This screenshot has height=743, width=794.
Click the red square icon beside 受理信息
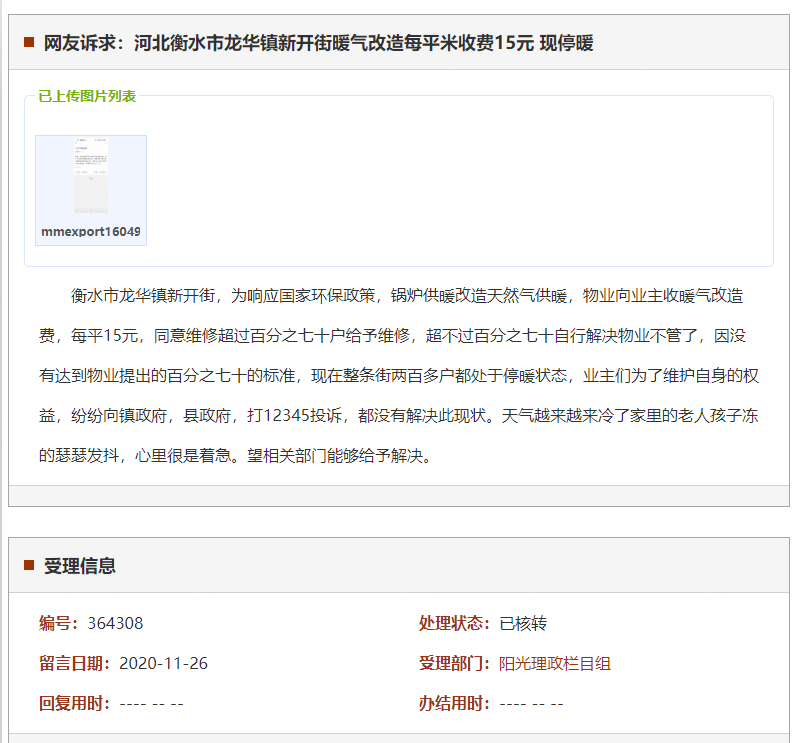click(29, 566)
